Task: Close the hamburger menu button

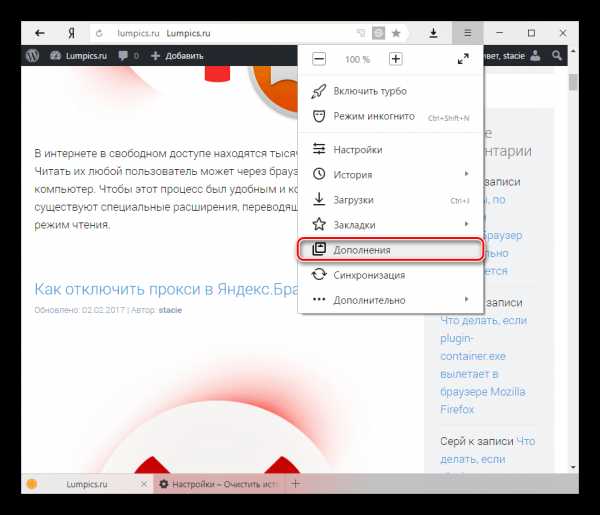Action: pyautogui.click(x=467, y=33)
